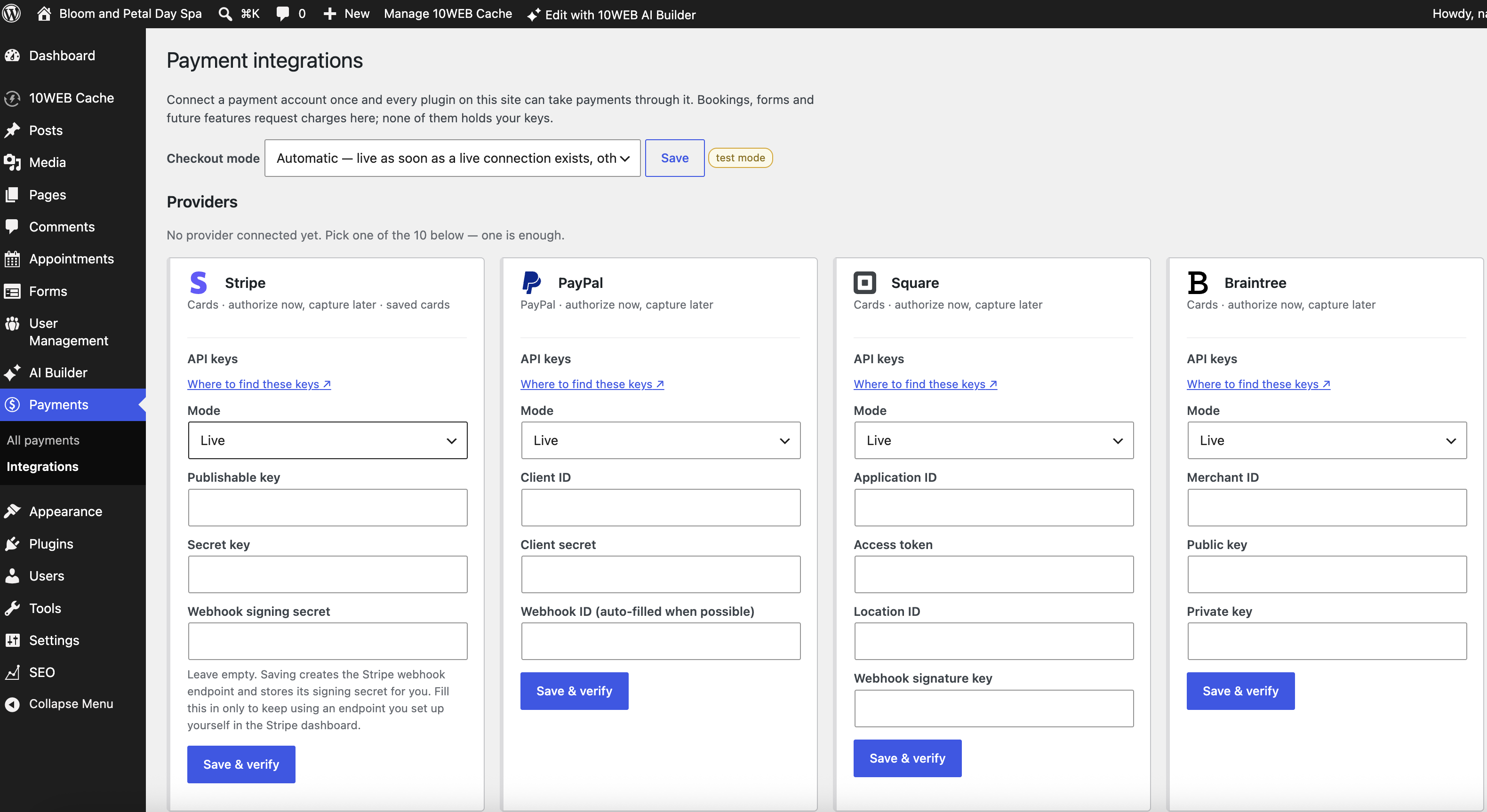Focus the PayPal Client secret field
Image resolution: width=1487 pixels, height=812 pixels.
[x=661, y=574]
